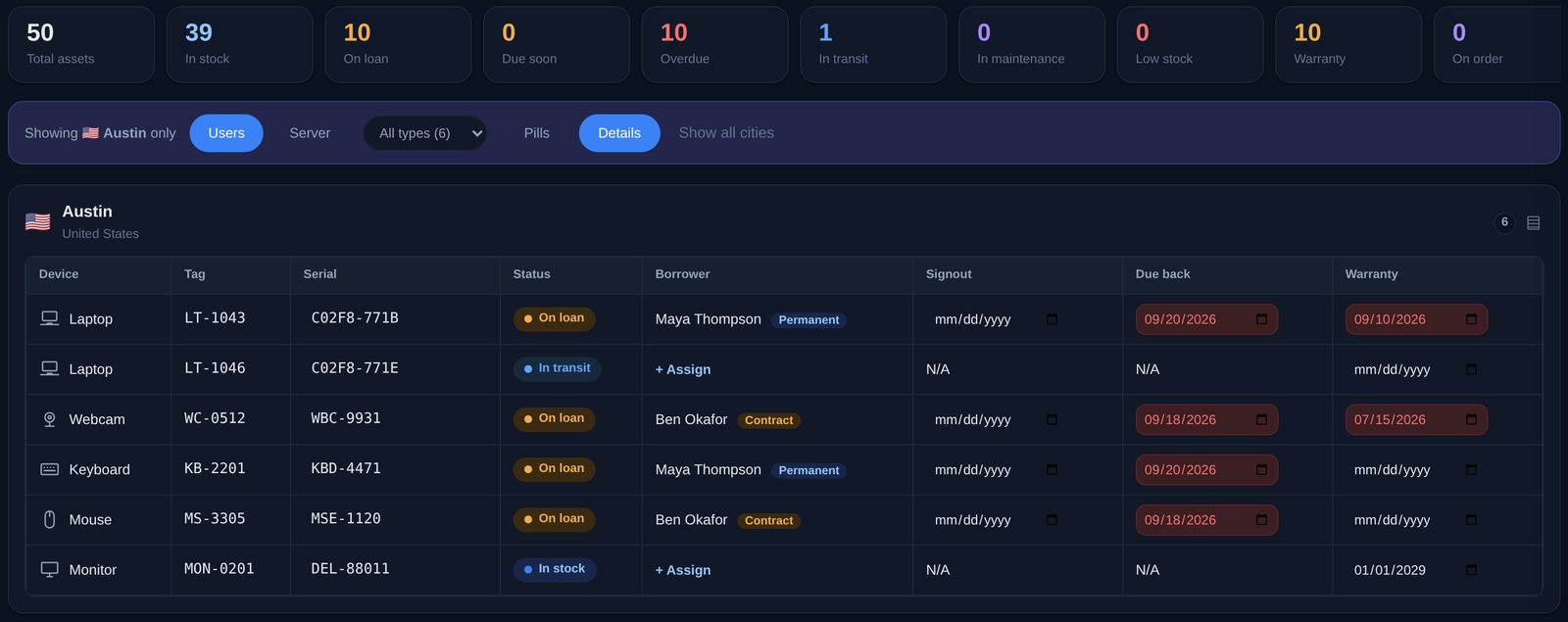Click the webcam device icon
Screen dimensions: 1568x622
click(x=49, y=419)
